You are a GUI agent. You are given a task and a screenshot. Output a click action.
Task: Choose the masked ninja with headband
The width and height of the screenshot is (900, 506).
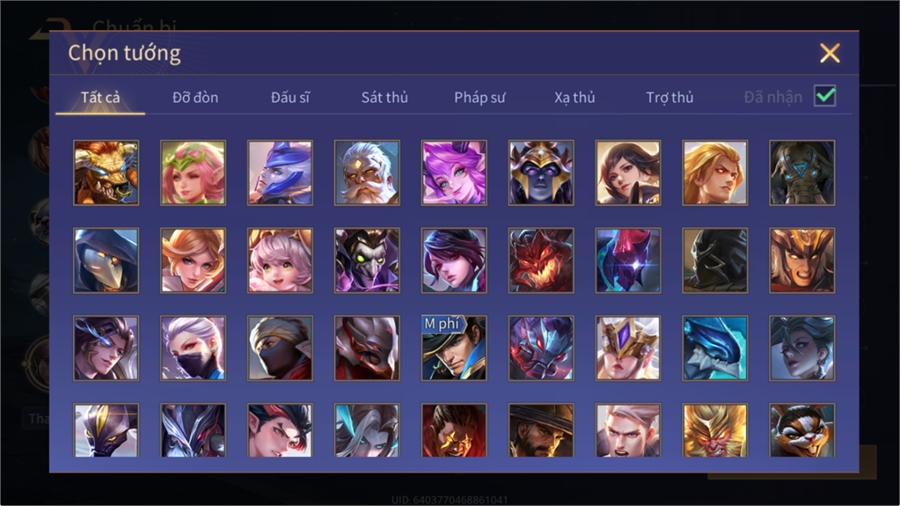tap(280, 348)
